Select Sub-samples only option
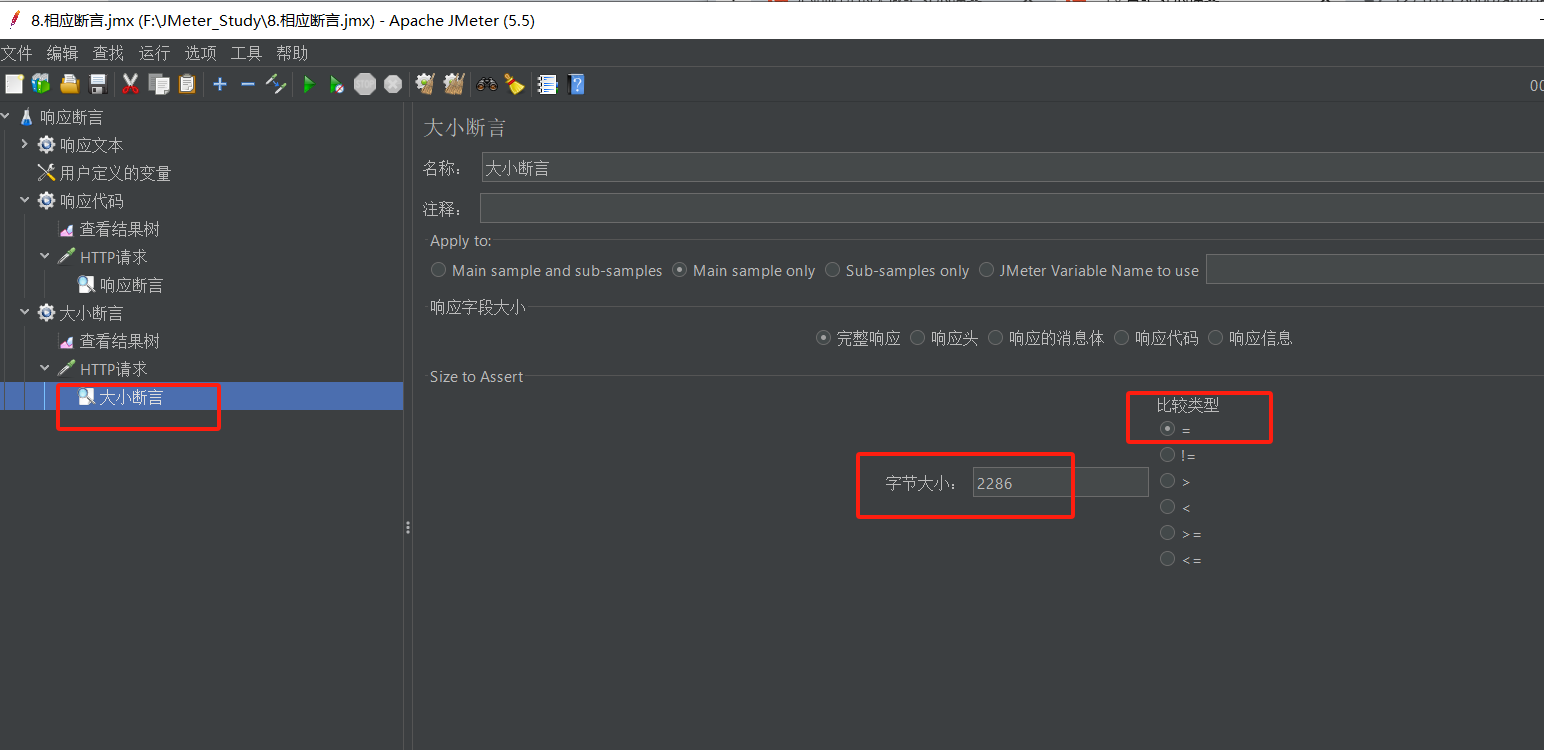The height and width of the screenshot is (750, 1544). pyautogui.click(x=897, y=270)
